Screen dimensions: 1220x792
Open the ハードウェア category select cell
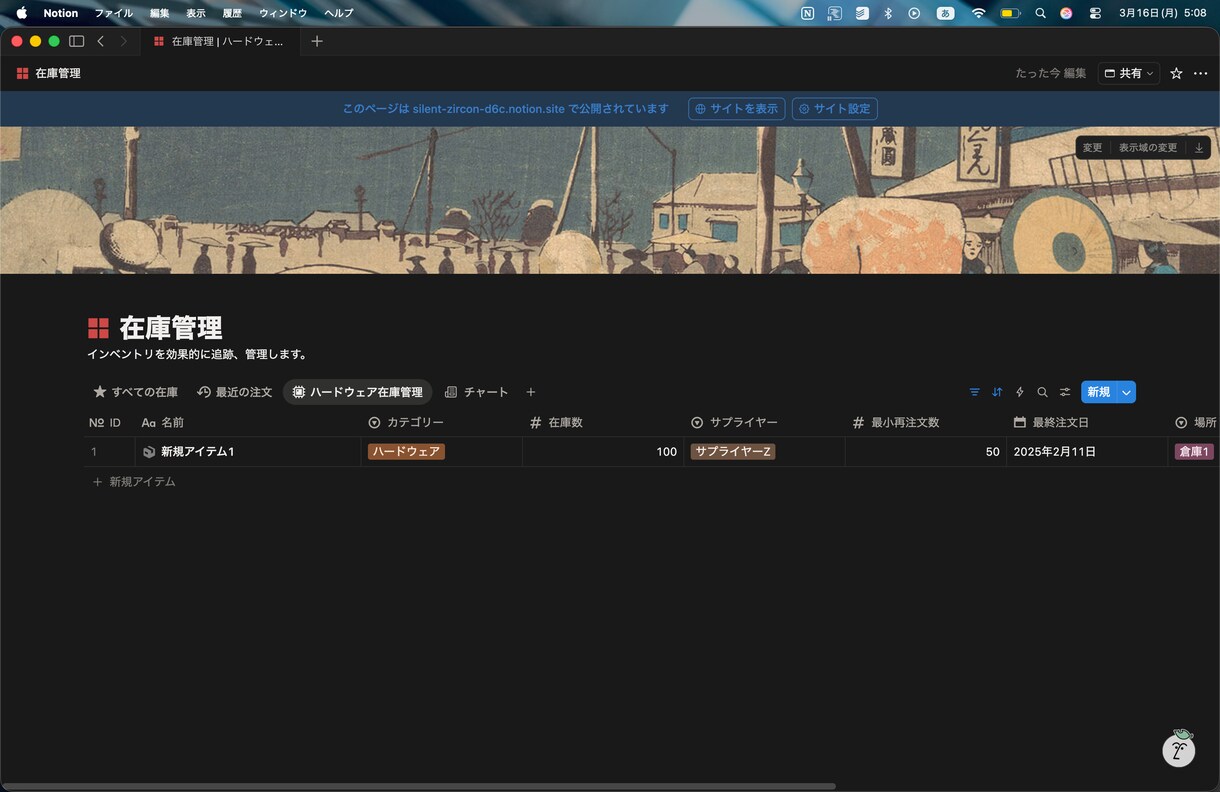442,452
